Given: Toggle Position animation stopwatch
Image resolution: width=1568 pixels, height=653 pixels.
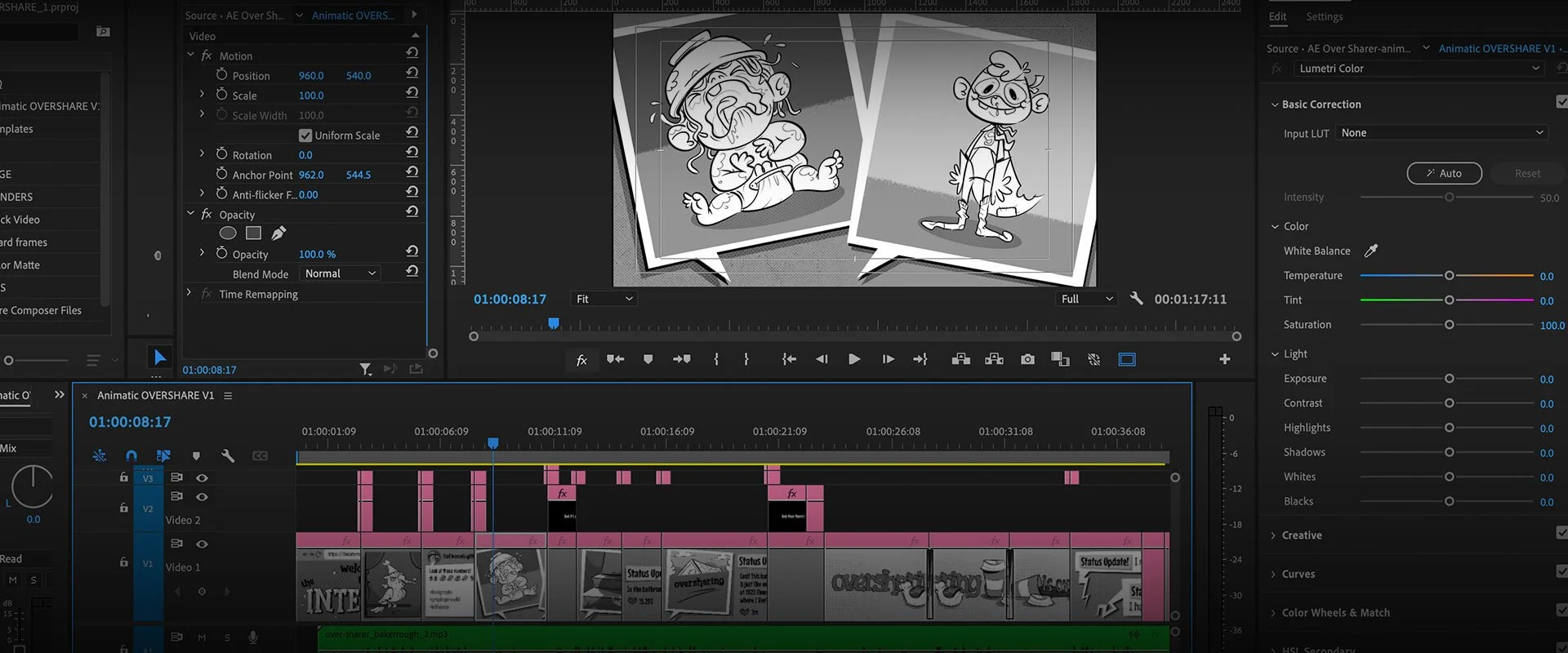Looking at the screenshot, I should point(221,74).
